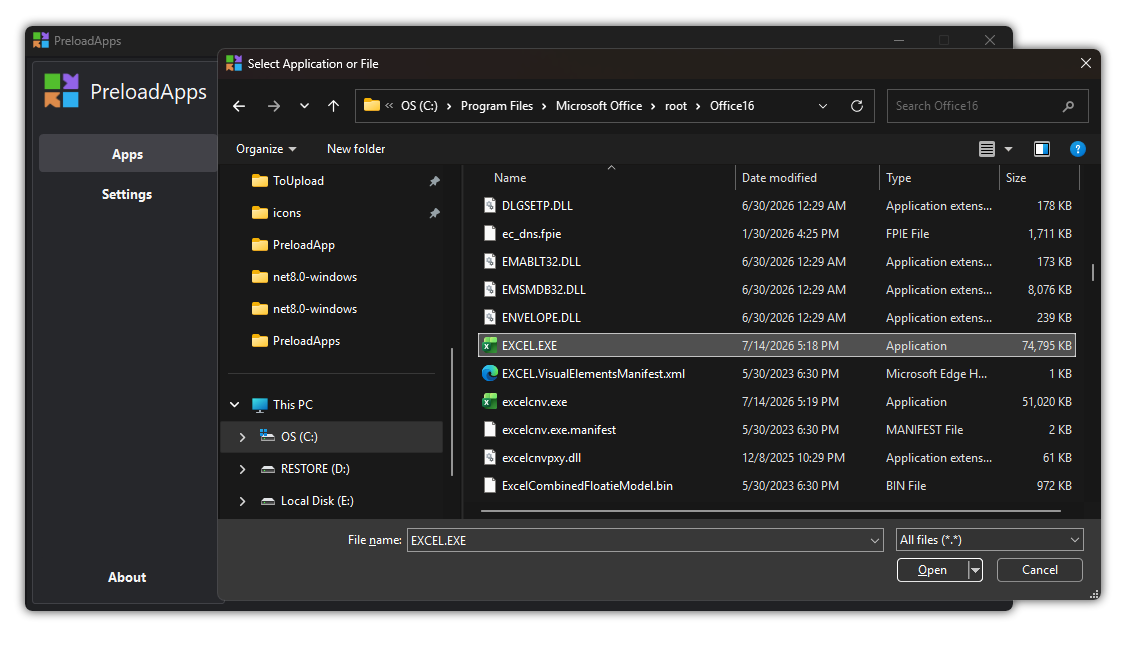
Task: Toggle the preview pane
Action: click(1042, 149)
